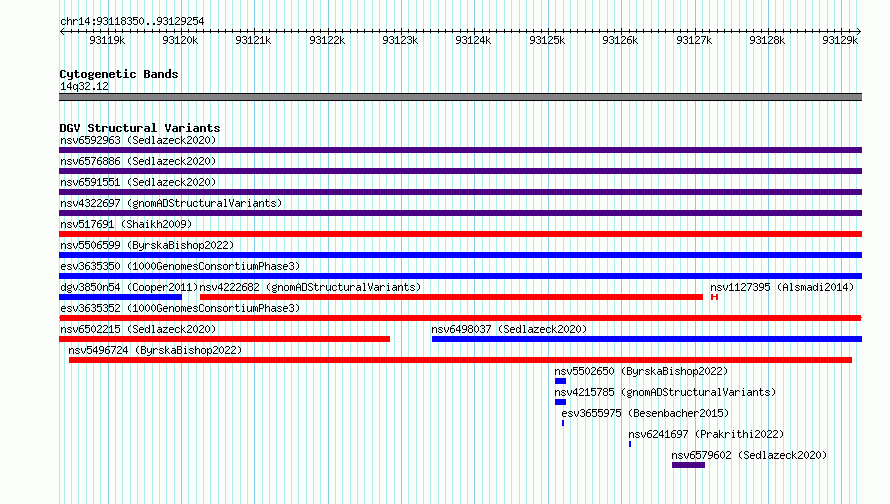Click the nsv6498037 (Sedlazeck2020) label
The height and width of the screenshot is (504, 890).
509,329
